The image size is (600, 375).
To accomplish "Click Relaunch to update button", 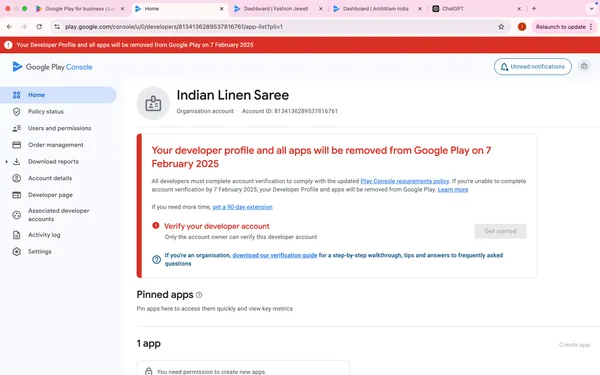I will [x=561, y=27].
